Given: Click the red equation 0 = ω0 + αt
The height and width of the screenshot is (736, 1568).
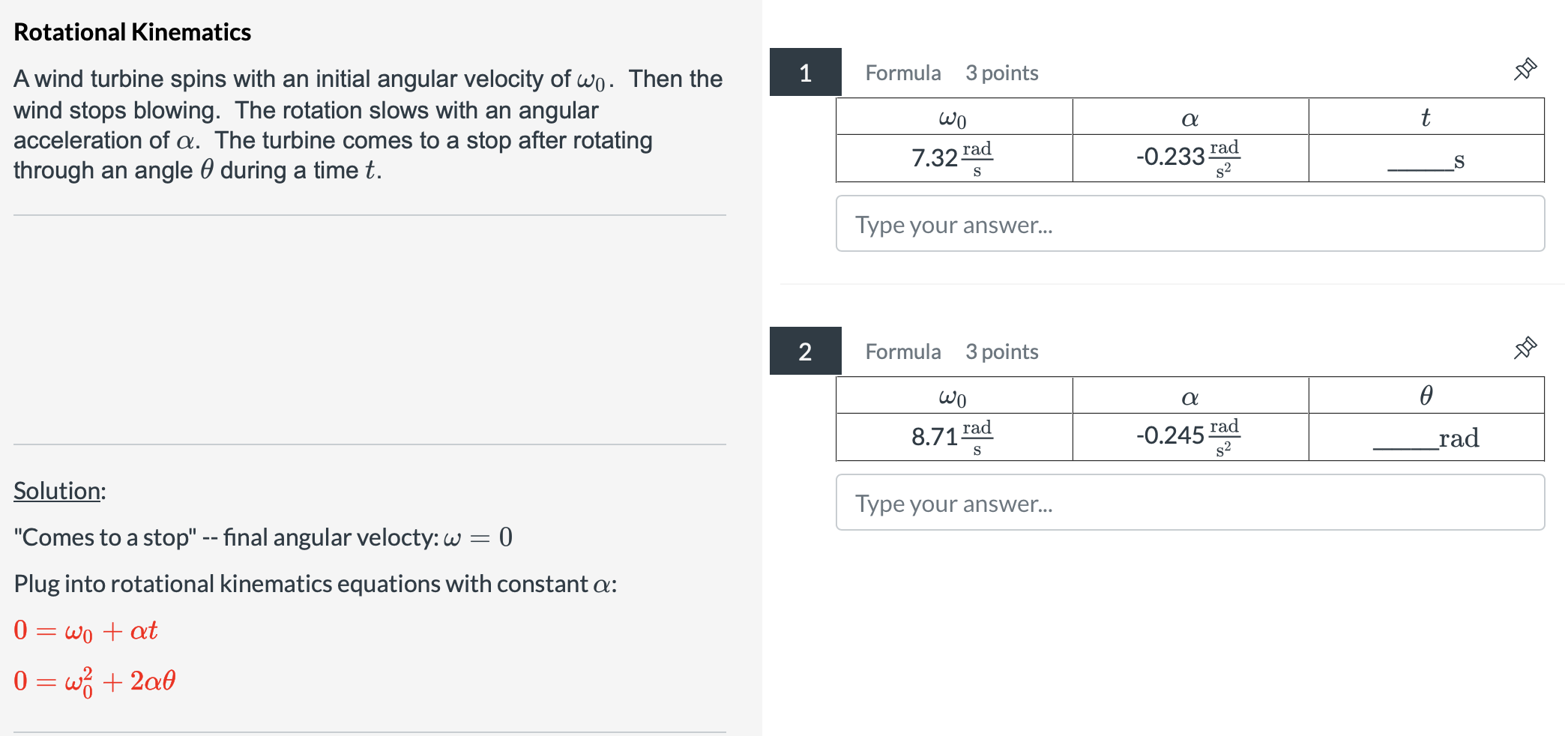Looking at the screenshot, I should (x=85, y=630).
